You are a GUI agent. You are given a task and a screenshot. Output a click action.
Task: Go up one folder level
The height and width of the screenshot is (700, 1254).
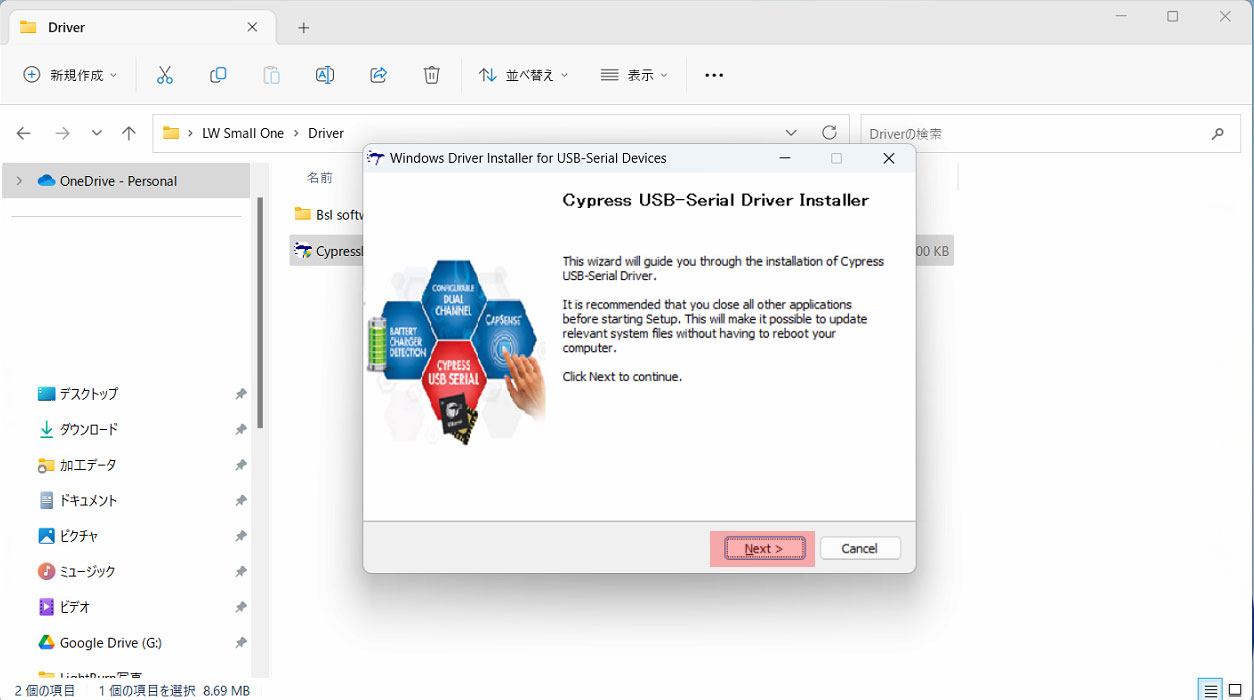click(x=129, y=133)
